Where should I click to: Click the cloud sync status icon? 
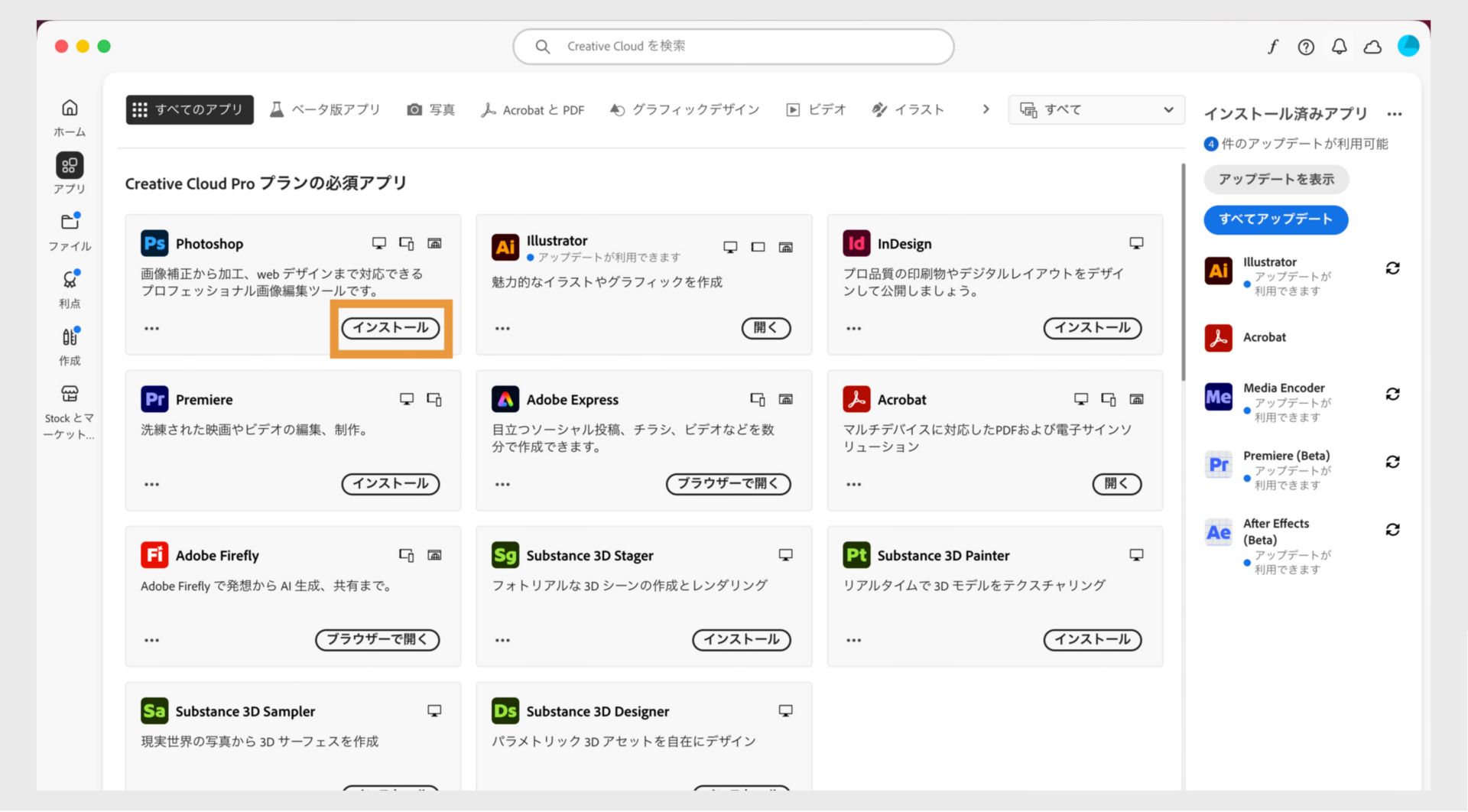pyautogui.click(x=1372, y=47)
